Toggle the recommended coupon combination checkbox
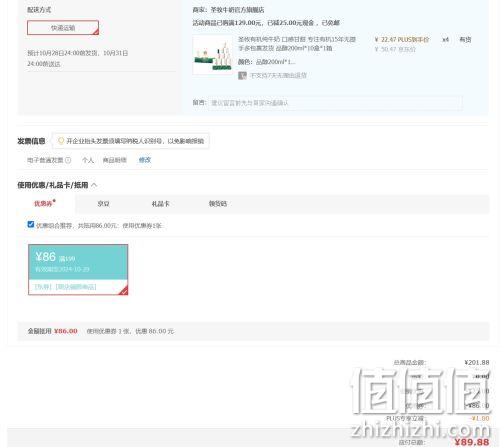Screen dimensions: 500x447 tap(31, 224)
